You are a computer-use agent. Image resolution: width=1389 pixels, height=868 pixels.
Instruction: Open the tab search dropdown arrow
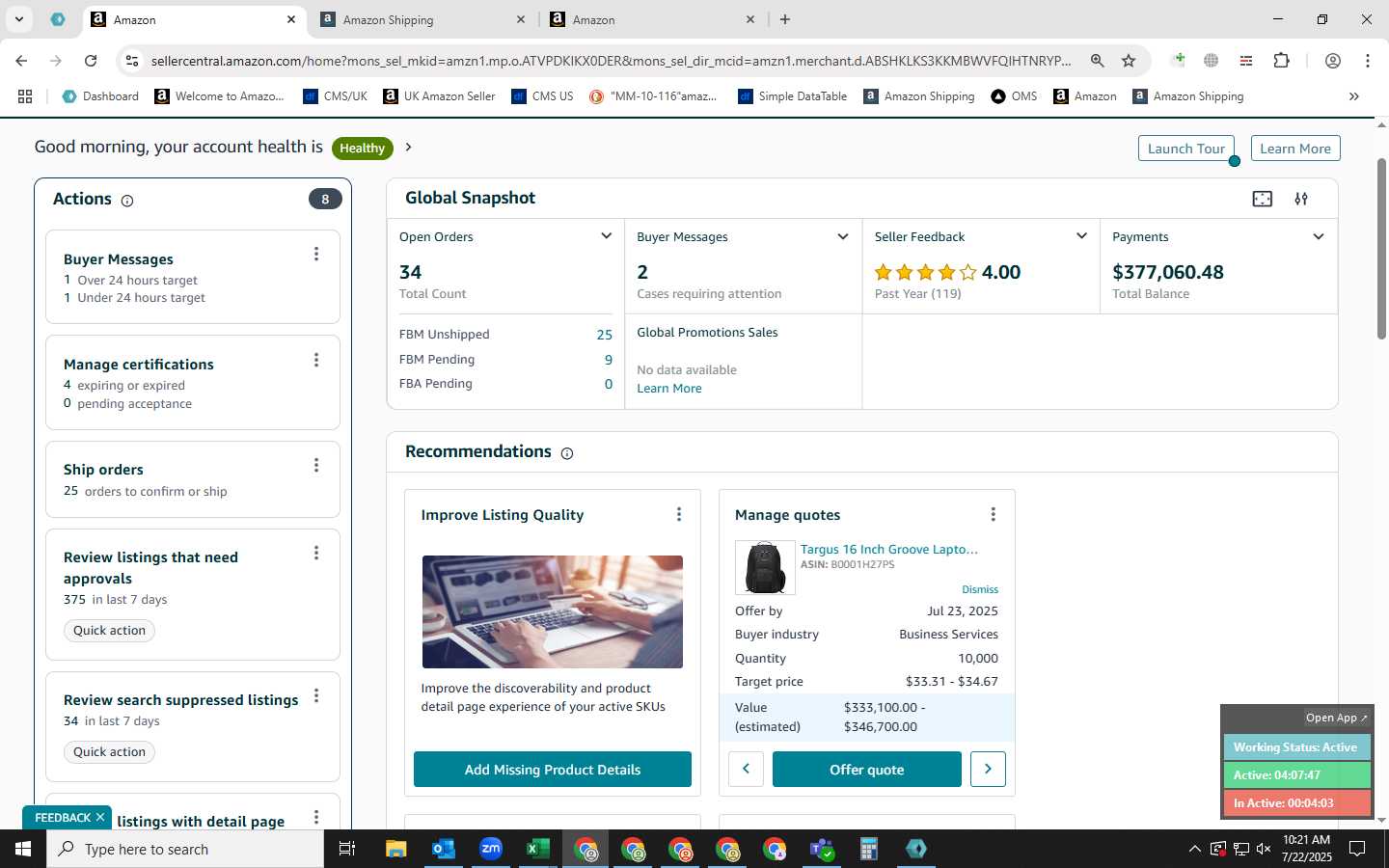(18, 19)
